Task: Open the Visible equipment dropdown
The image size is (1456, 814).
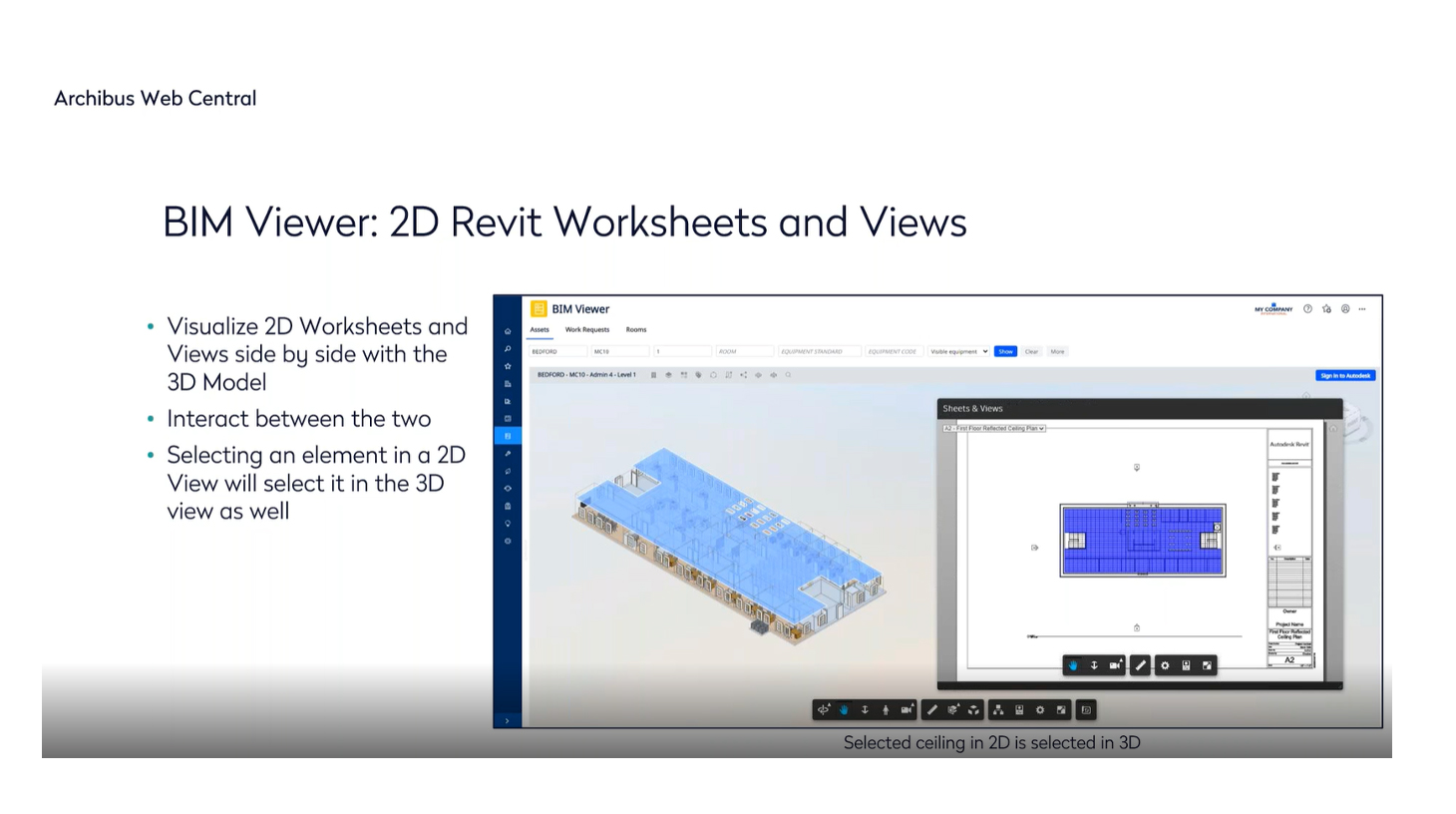Action: click(x=958, y=351)
